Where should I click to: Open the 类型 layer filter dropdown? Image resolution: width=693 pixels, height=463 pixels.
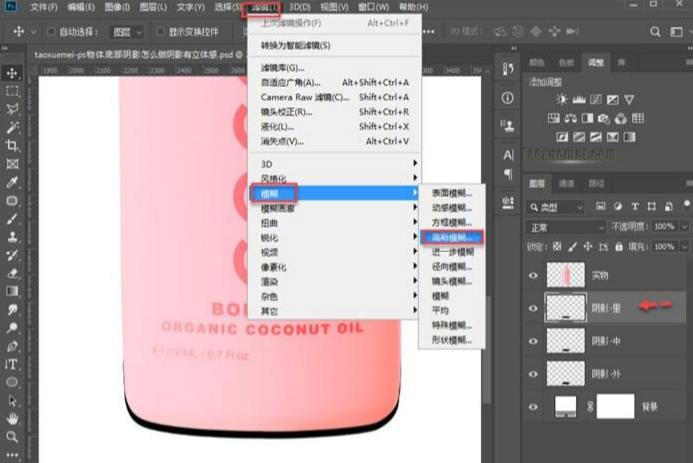pyautogui.click(x=556, y=207)
